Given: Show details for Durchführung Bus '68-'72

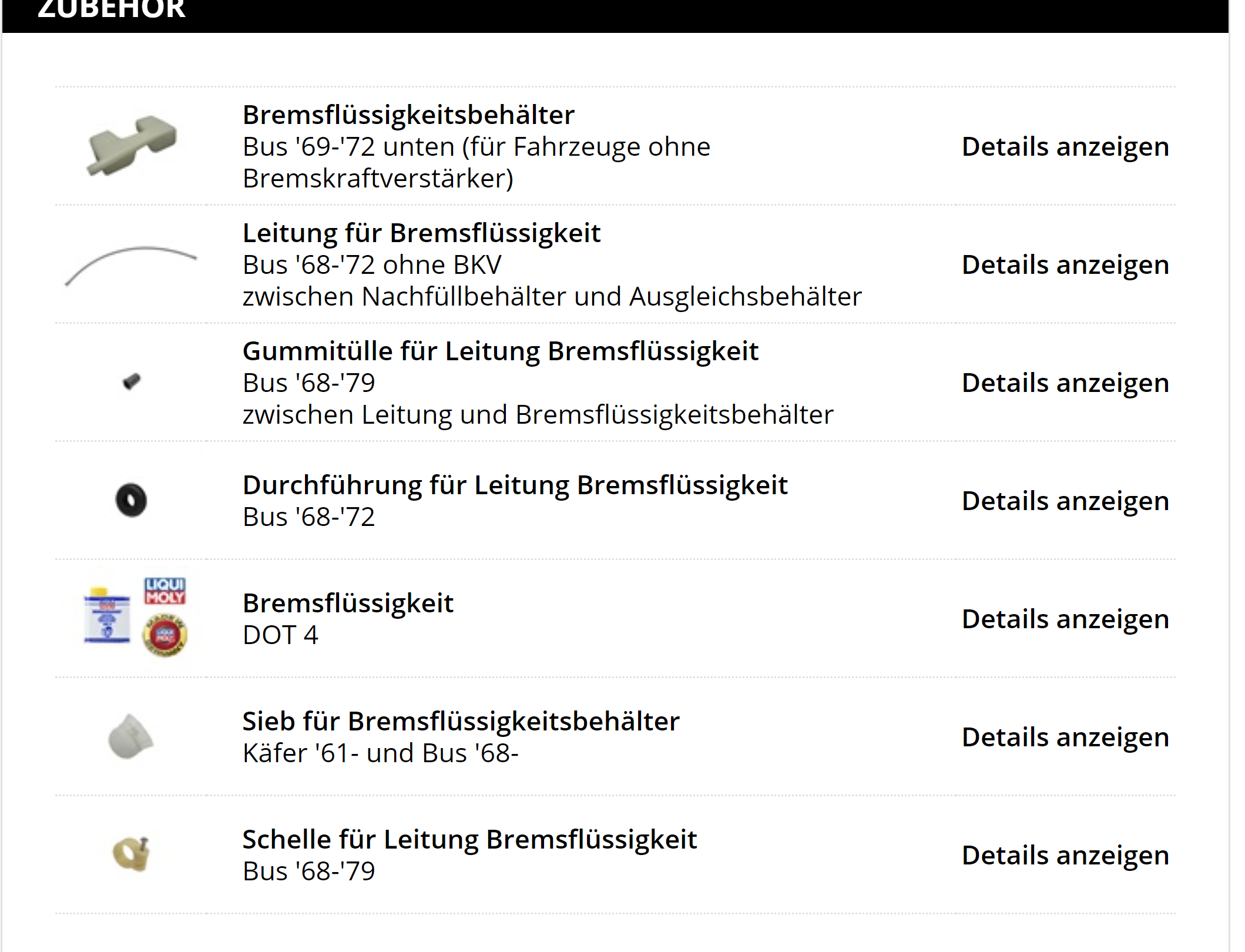Looking at the screenshot, I should pyautogui.click(x=1065, y=501).
